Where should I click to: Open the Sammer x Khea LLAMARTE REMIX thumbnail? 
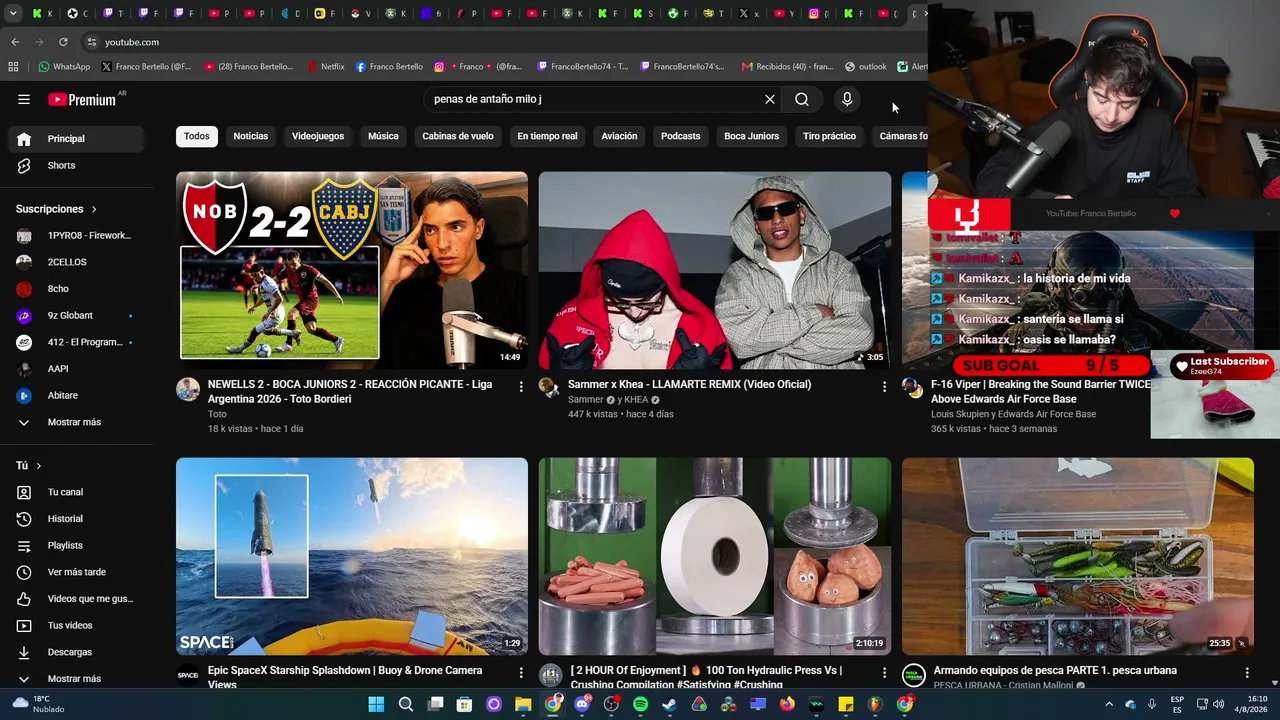(x=715, y=271)
